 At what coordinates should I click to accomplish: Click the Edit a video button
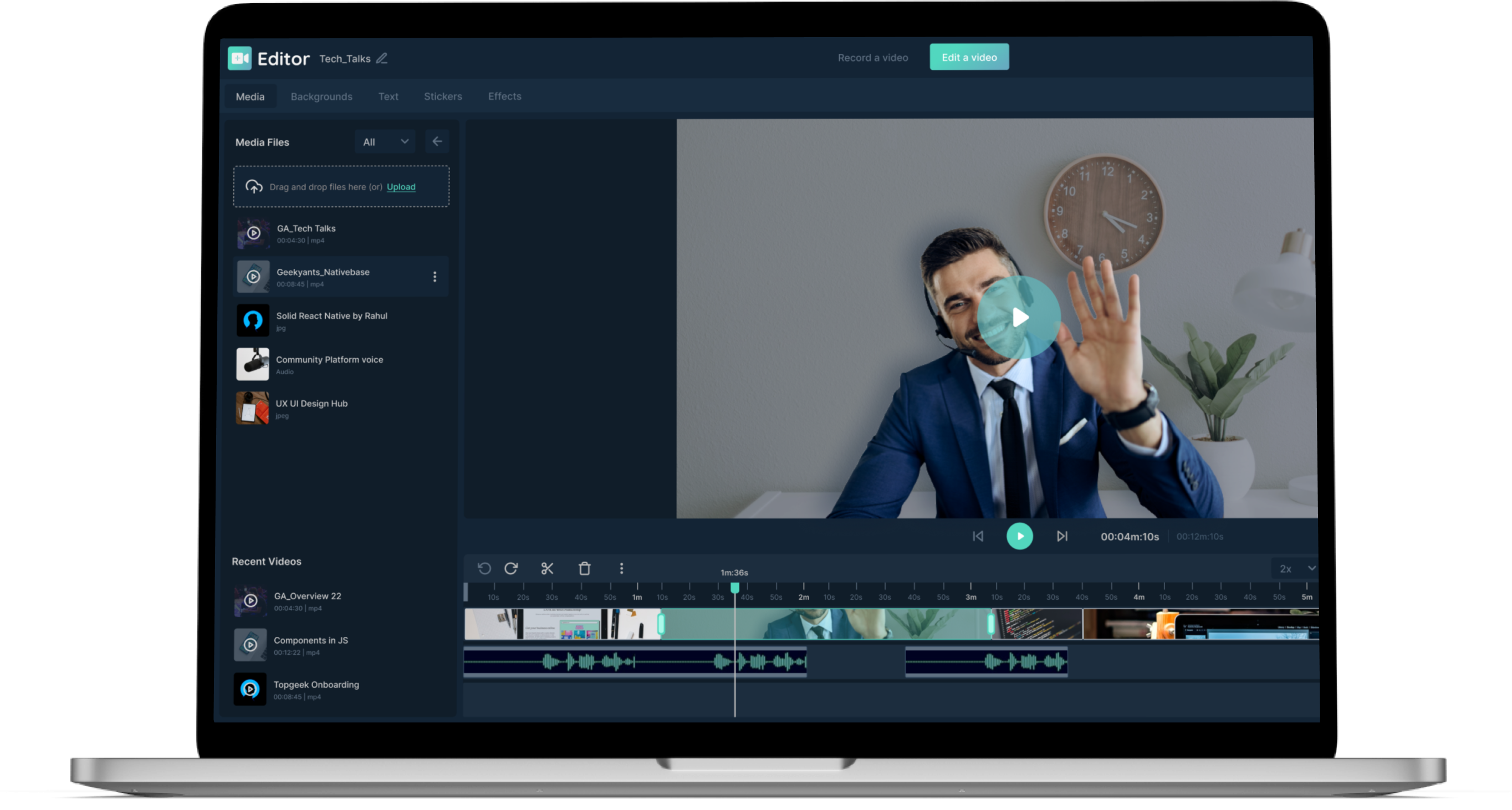point(968,57)
